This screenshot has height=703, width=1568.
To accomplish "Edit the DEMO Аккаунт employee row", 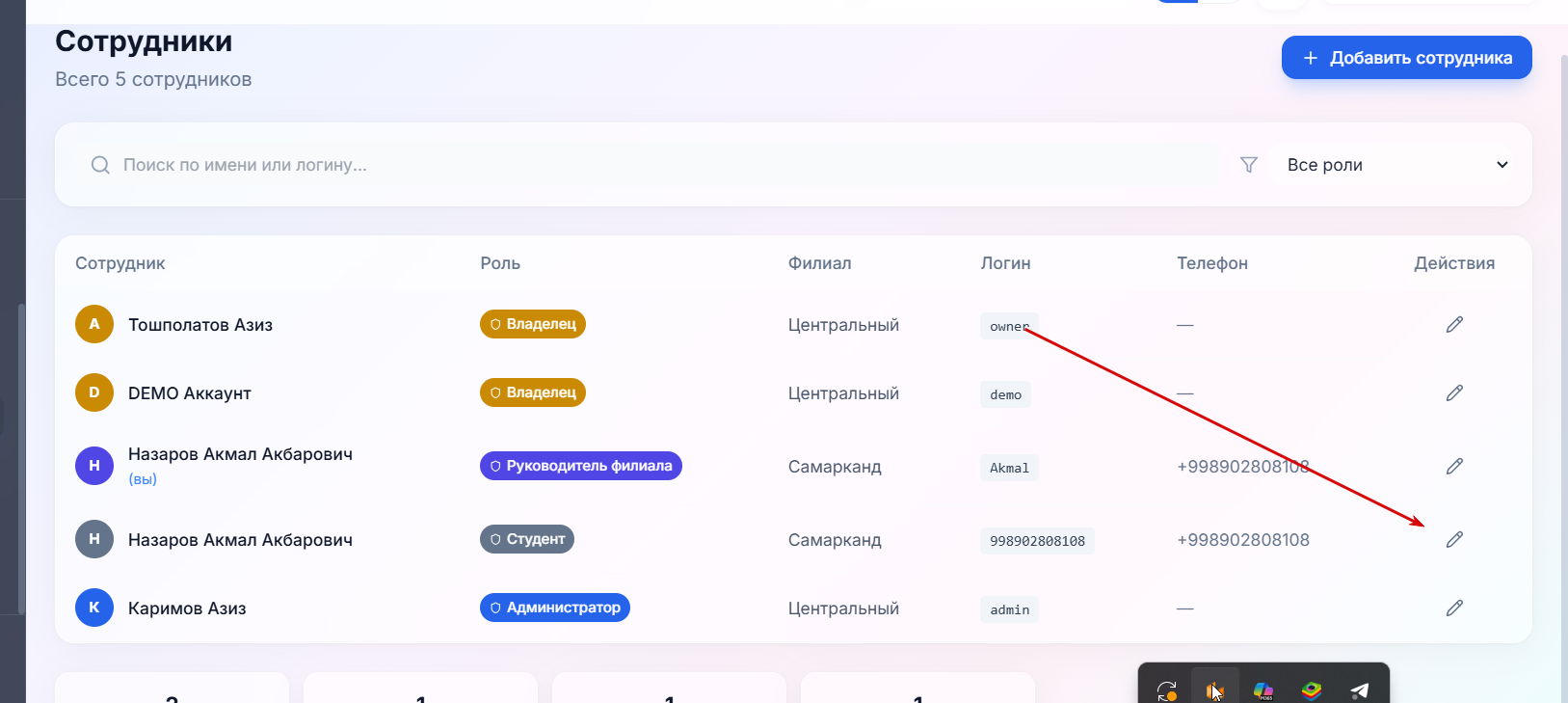I will (1454, 393).
